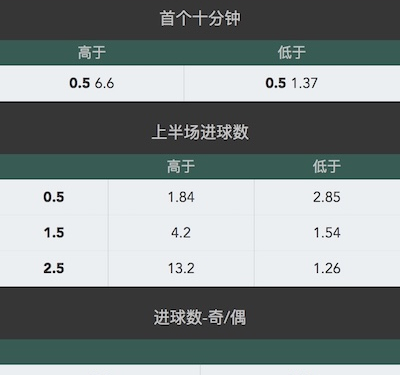The width and height of the screenshot is (400, 375).
Task: Pick 高于 0.5 first-half goals at 1.84
Action: pos(181,197)
